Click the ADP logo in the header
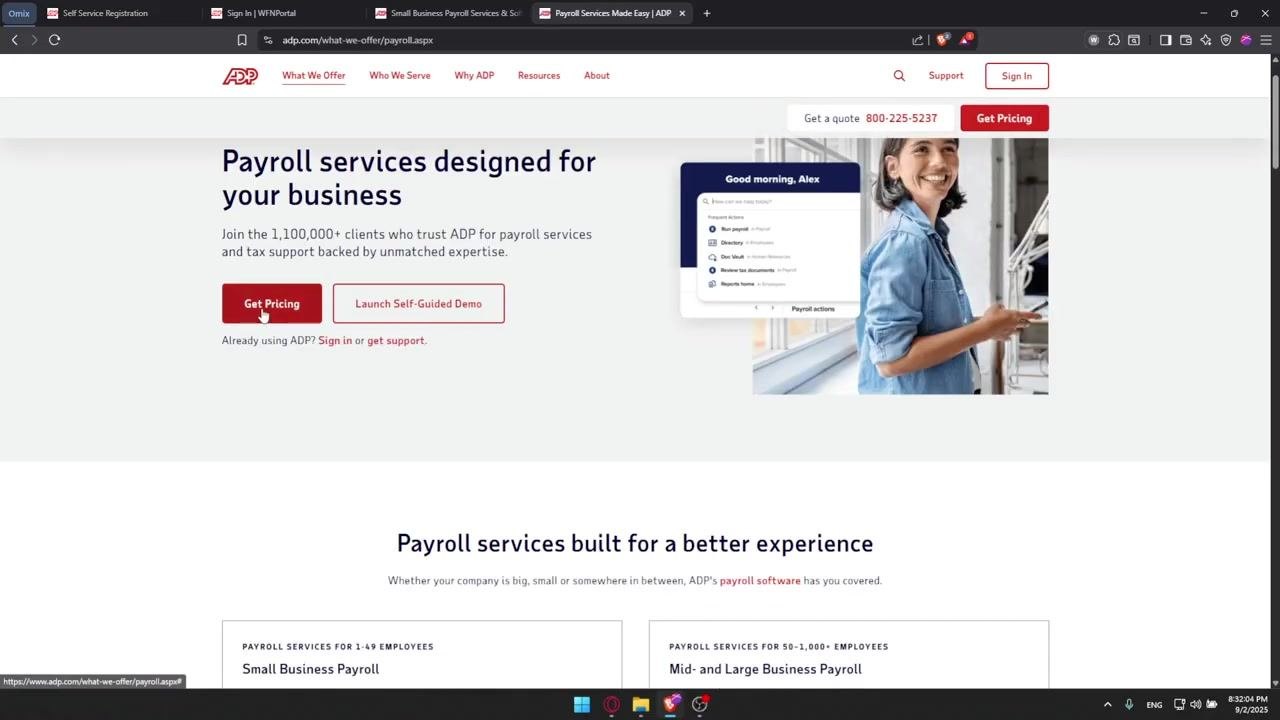The height and width of the screenshot is (720, 1280). click(x=240, y=76)
